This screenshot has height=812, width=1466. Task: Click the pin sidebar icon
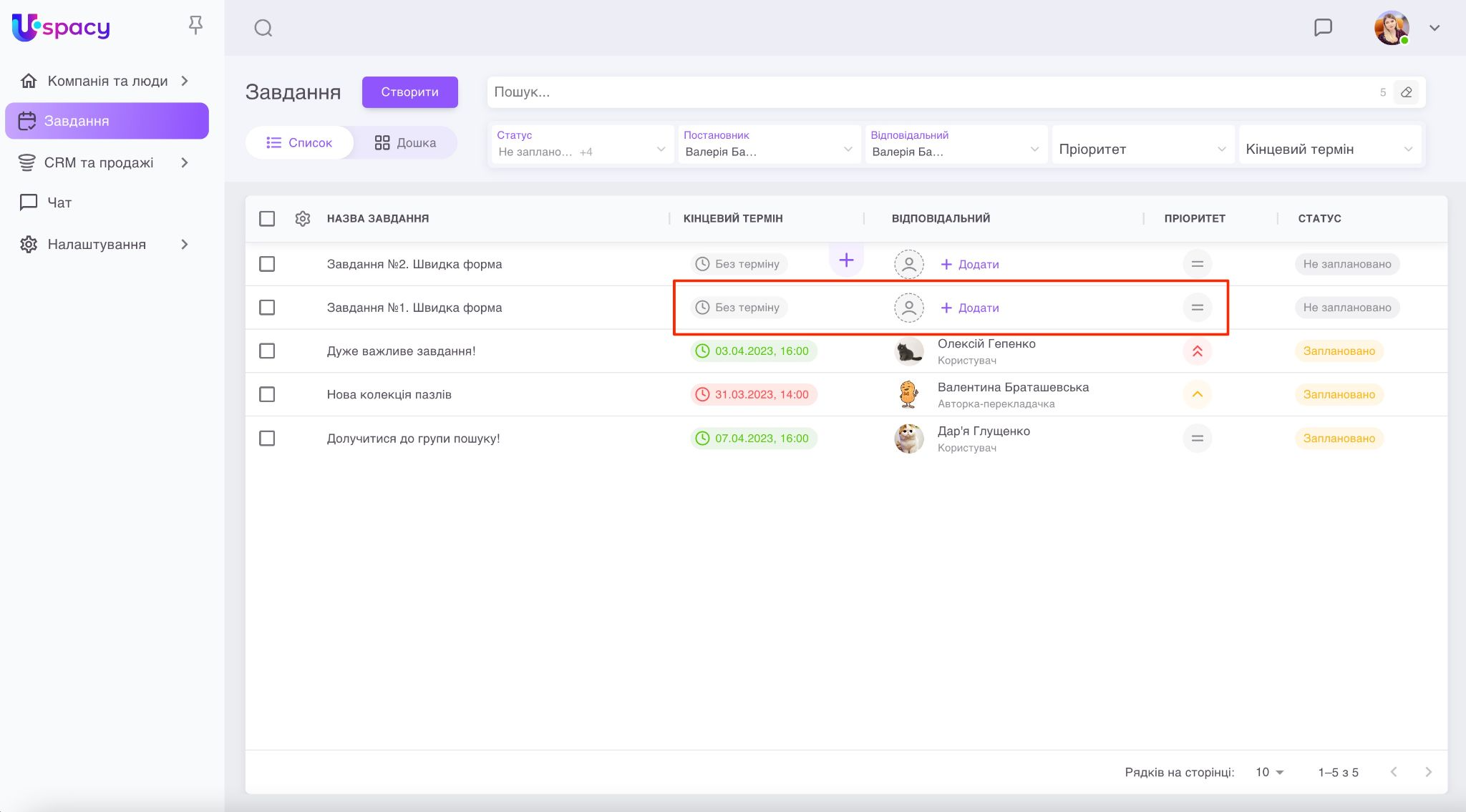(195, 26)
